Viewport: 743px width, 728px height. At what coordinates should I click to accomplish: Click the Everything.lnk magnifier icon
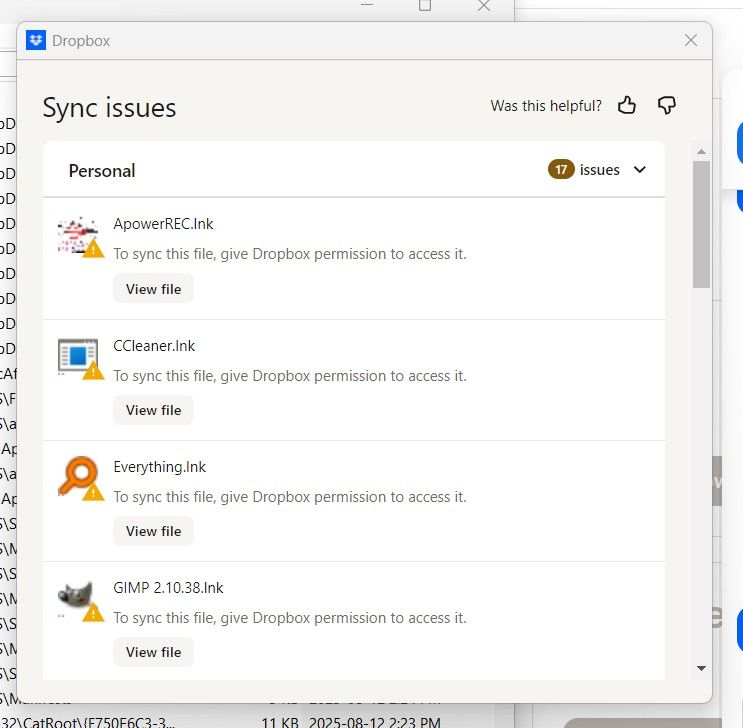point(80,478)
